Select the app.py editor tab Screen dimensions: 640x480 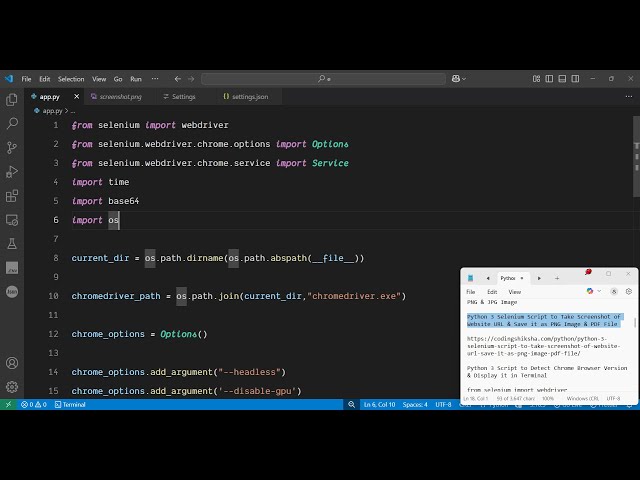tap(49, 97)
